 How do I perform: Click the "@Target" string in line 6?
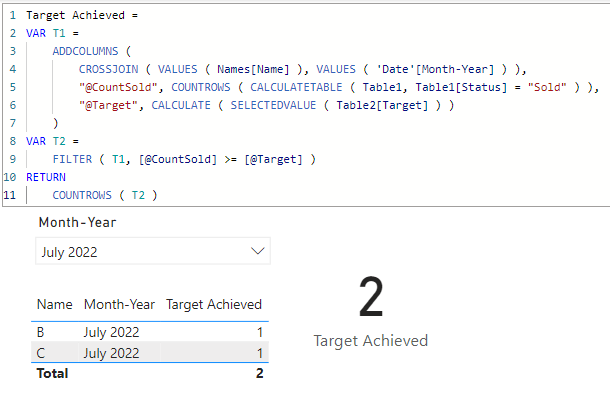tap(109, 105)
